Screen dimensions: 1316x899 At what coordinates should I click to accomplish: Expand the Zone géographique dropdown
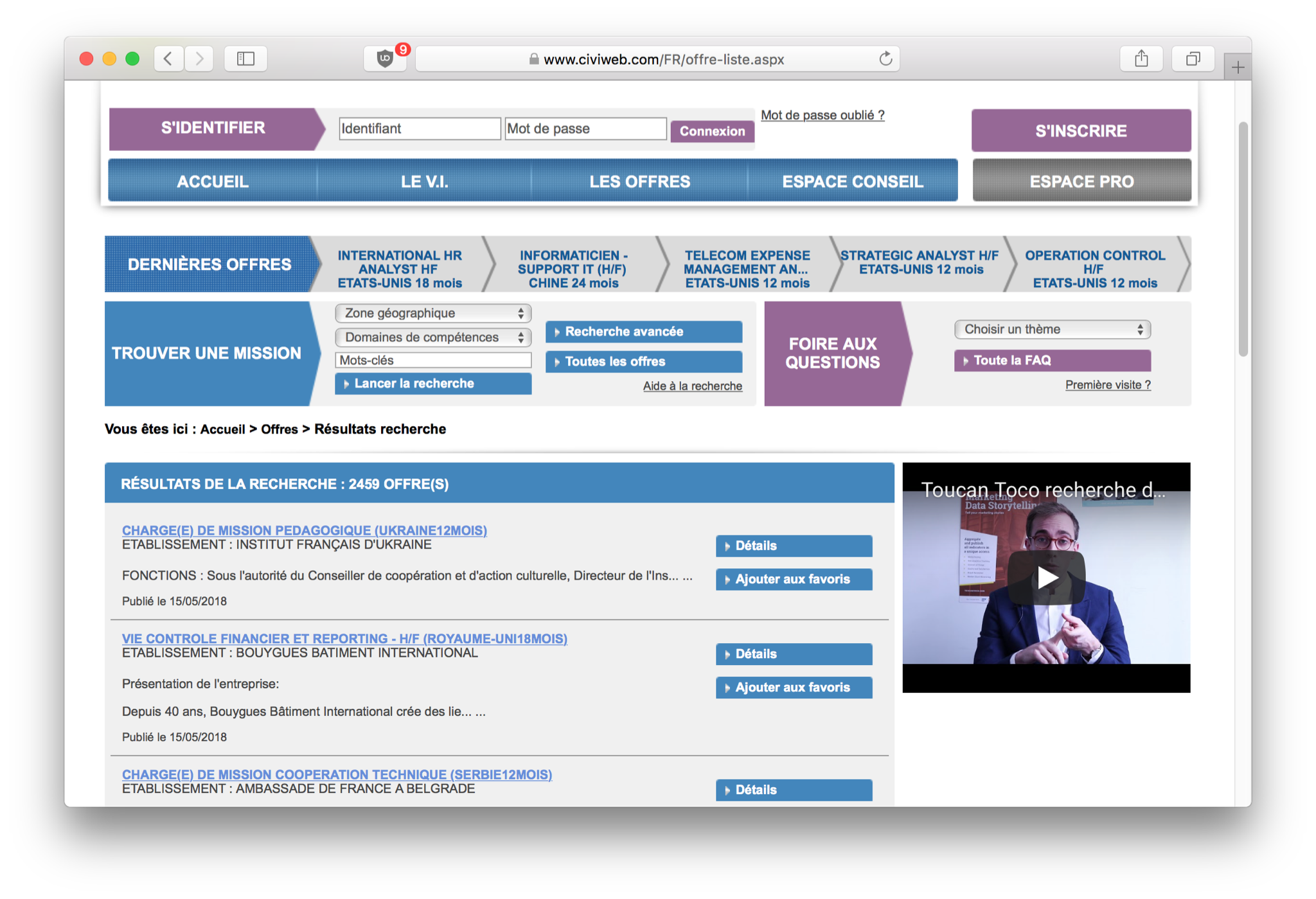click(433, 313)
